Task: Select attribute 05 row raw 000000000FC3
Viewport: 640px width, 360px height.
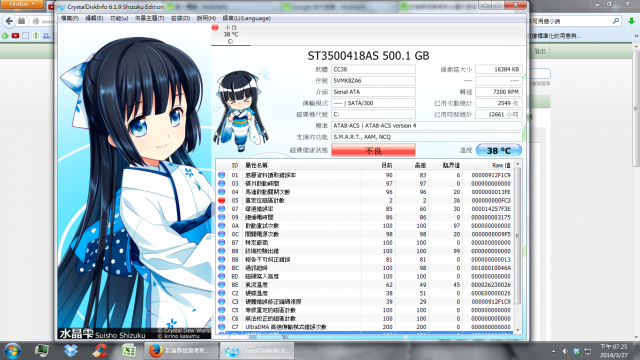Action: click(x=364, y=200)
